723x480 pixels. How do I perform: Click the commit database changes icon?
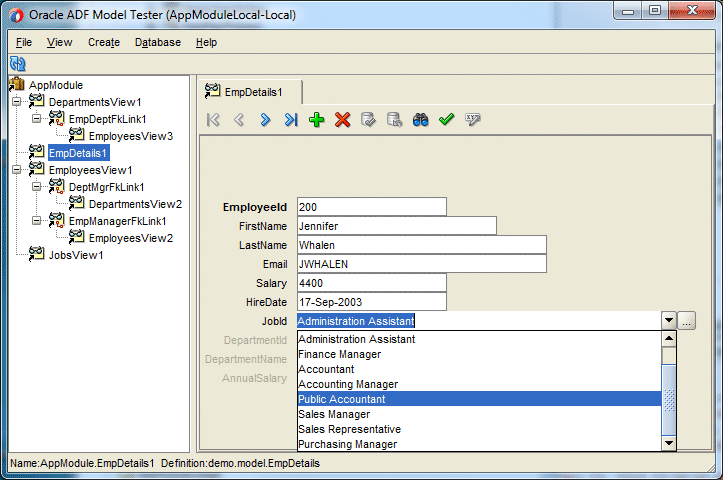pos(368,120)
